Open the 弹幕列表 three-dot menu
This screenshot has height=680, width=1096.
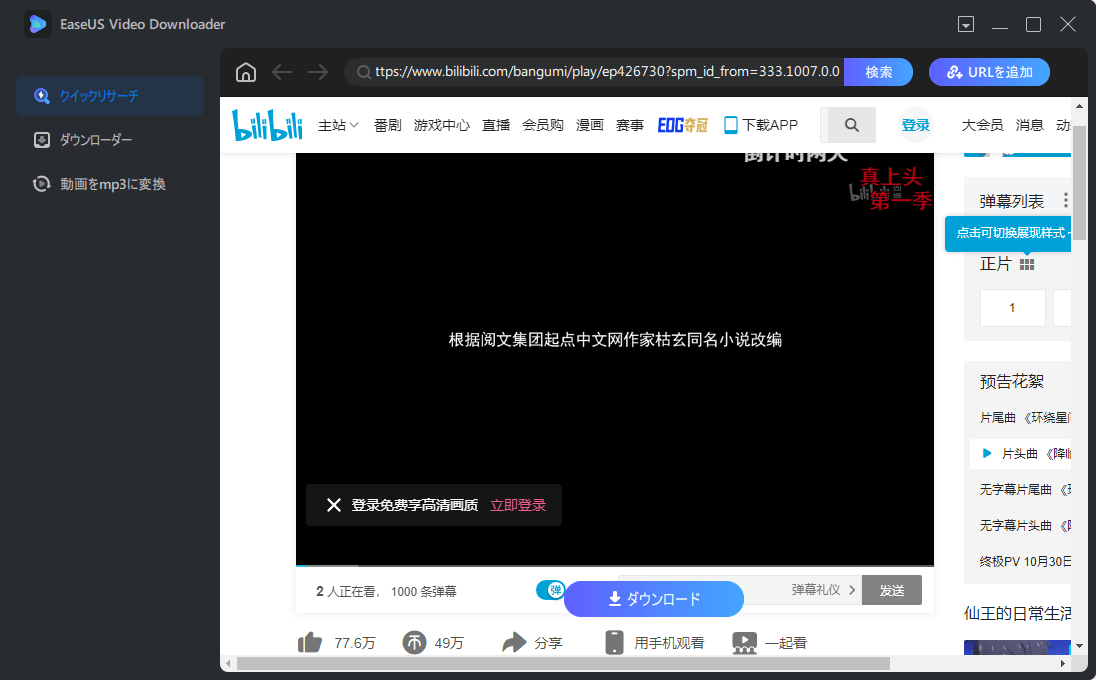[x=1065, y=200]
